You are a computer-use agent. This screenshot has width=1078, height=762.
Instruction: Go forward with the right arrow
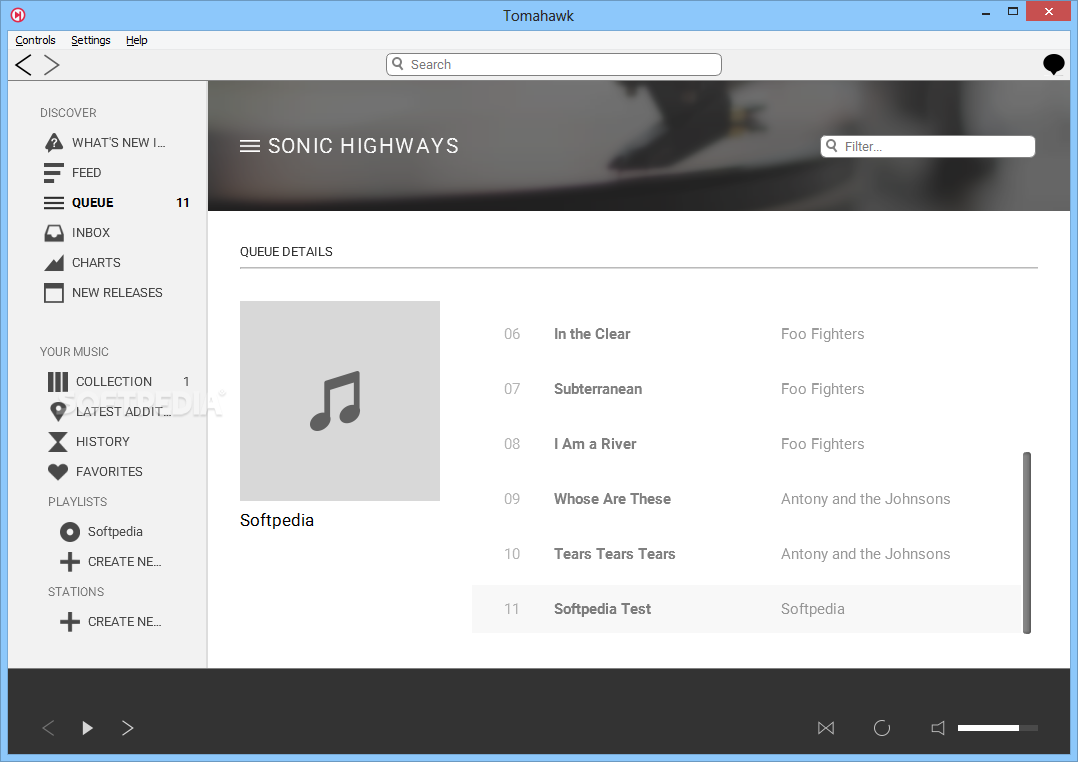[52, 65]
